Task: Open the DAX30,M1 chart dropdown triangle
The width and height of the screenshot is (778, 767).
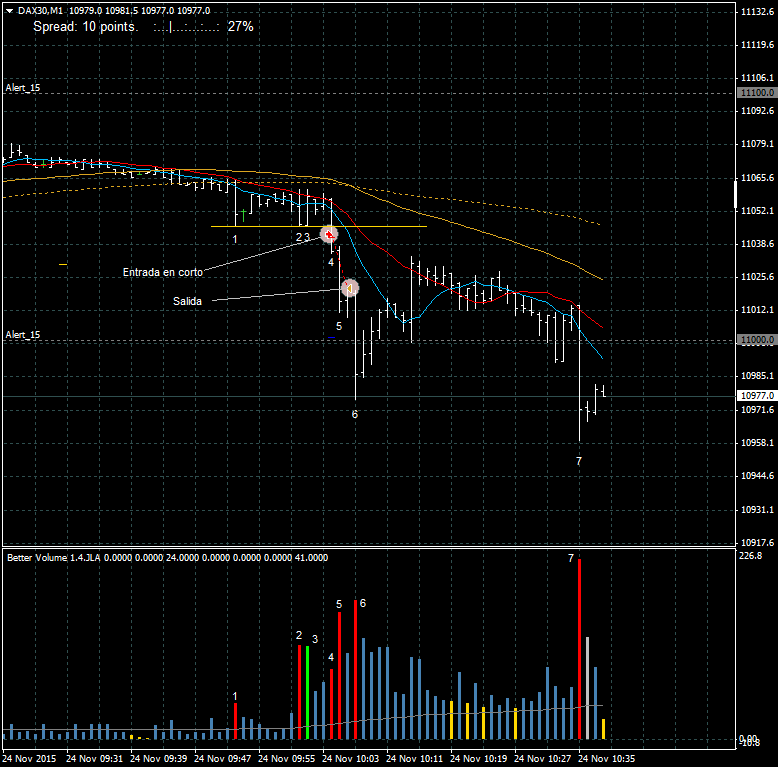Action: pos(9,10)
